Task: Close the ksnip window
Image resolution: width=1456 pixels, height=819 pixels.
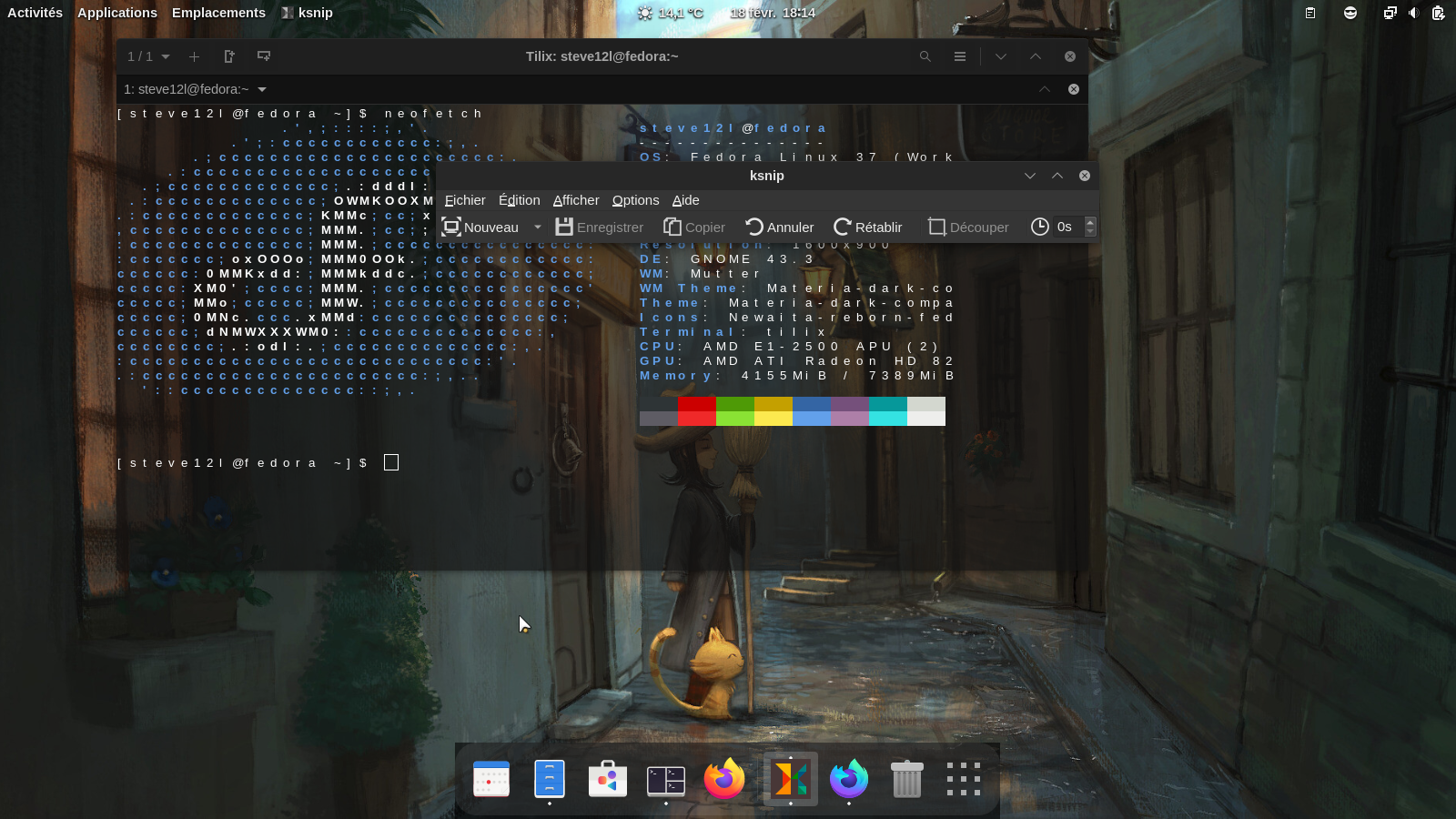Action: click(x=1085, y=176)
